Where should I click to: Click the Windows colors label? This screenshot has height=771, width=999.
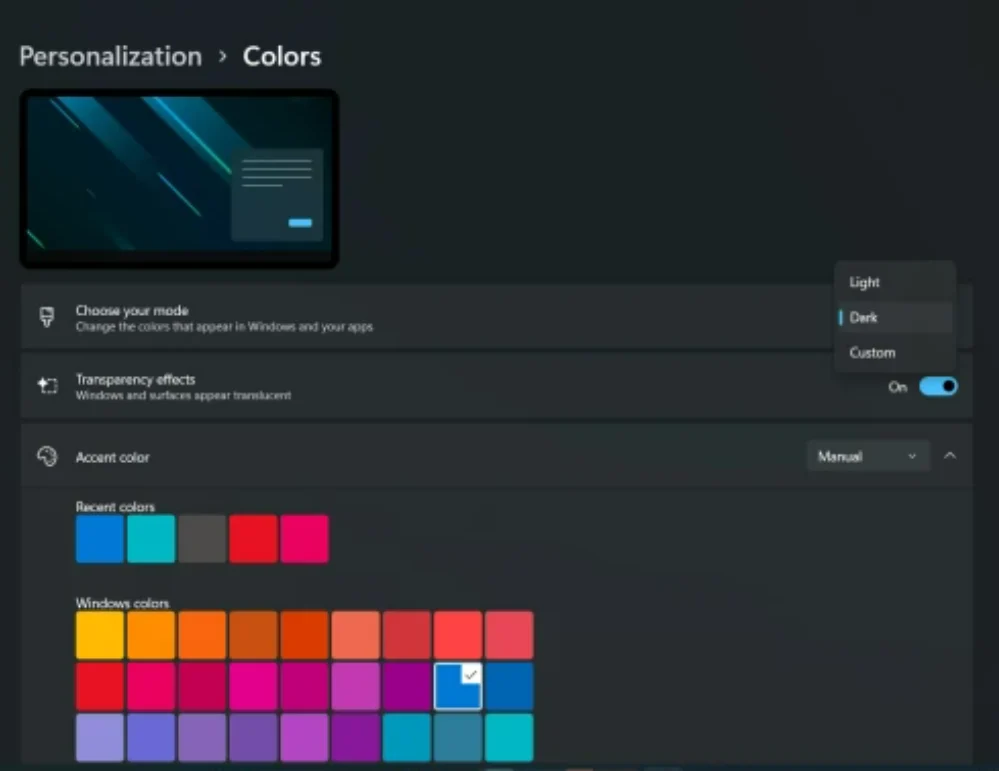[x=122, y=603]
